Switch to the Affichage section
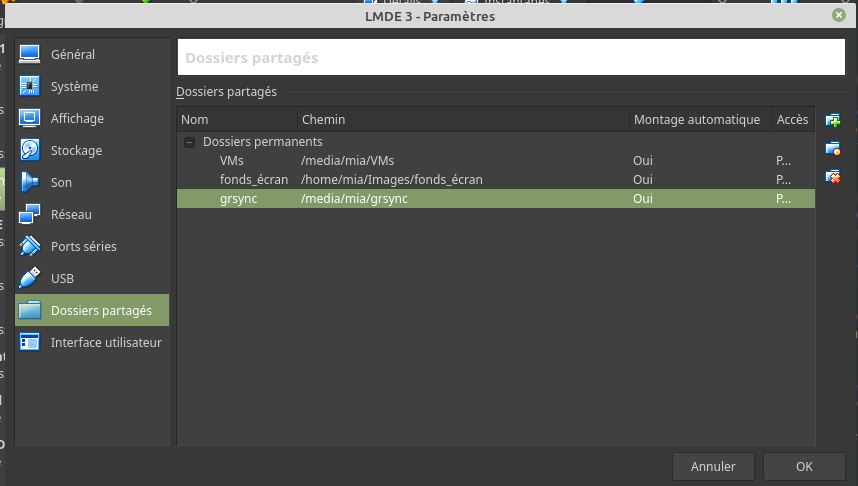Screen dimensions: 858x486 pos(92,118)
